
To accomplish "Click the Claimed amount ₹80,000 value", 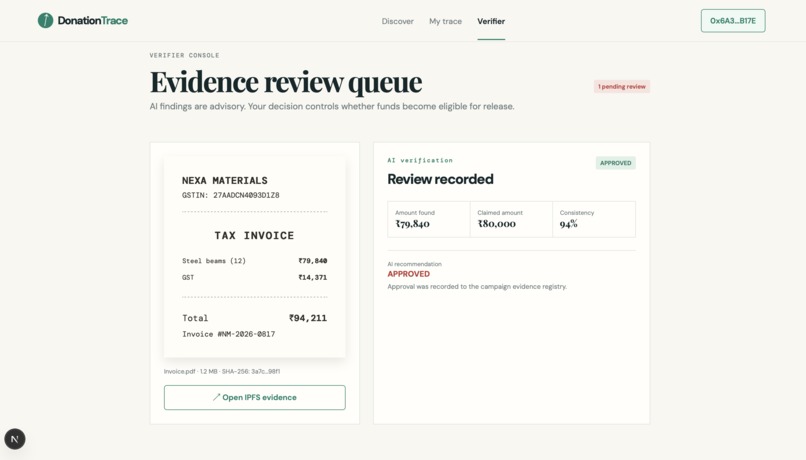I will tap(497, 224).
